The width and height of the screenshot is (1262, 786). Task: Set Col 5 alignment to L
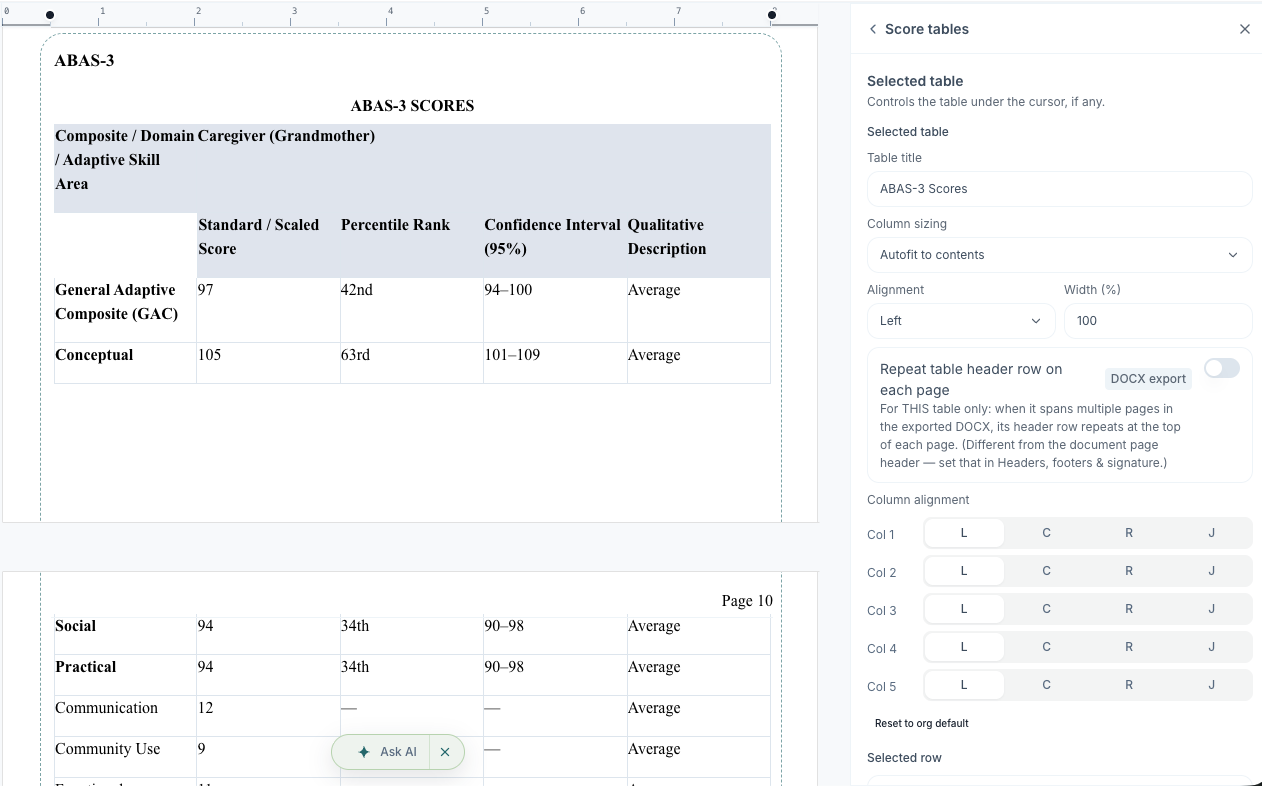tap(964, 685)
